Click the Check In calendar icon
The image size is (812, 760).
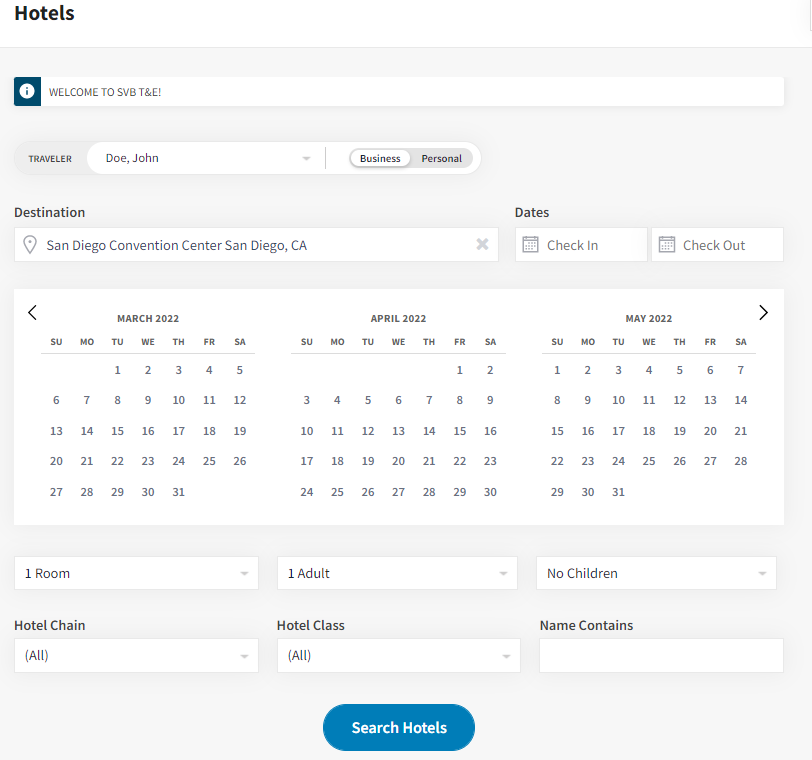[530, 245]
